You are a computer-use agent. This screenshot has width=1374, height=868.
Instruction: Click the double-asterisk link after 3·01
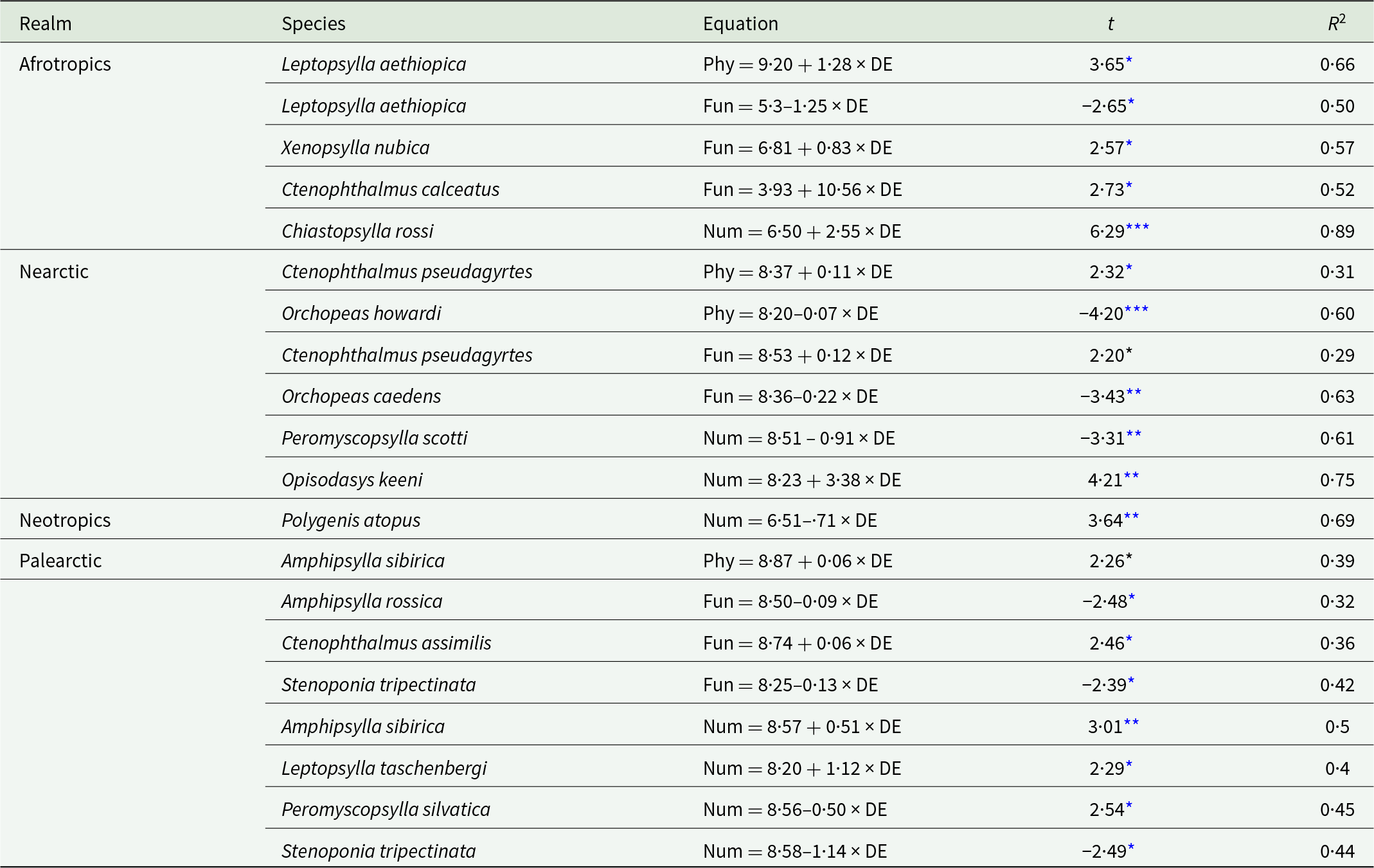click(1132, 723)
